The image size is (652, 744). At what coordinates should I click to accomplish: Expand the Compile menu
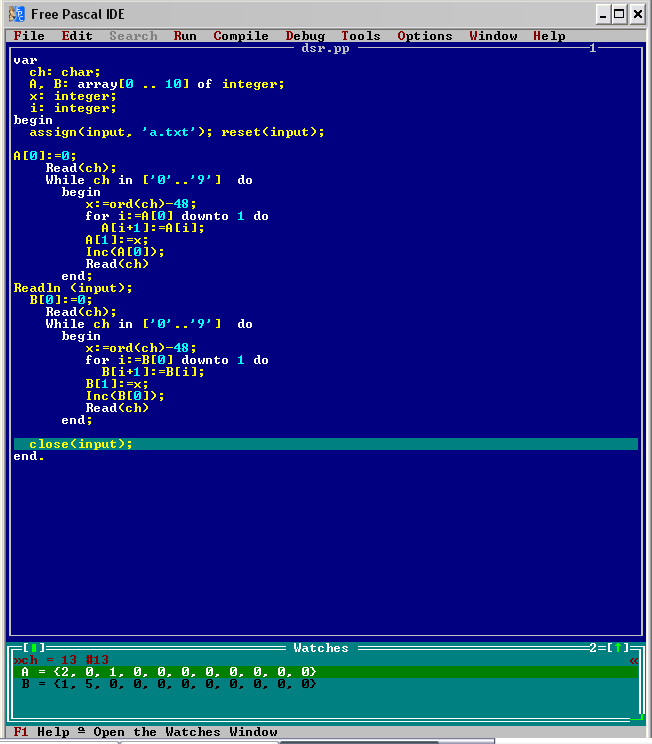click(x=241, y=36)
